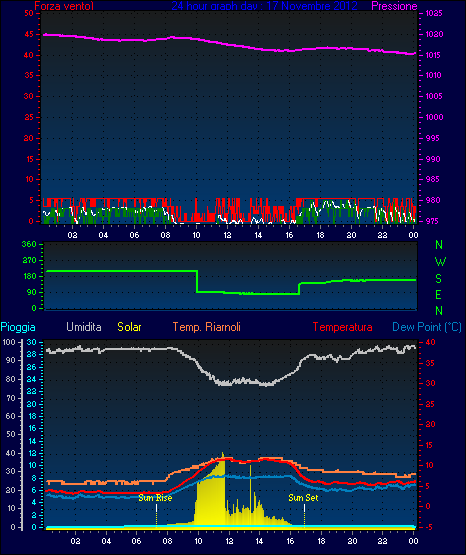The image size is (466, 555).
Task: Click the green 'S' compass letter
Action: tap(438, 279)
